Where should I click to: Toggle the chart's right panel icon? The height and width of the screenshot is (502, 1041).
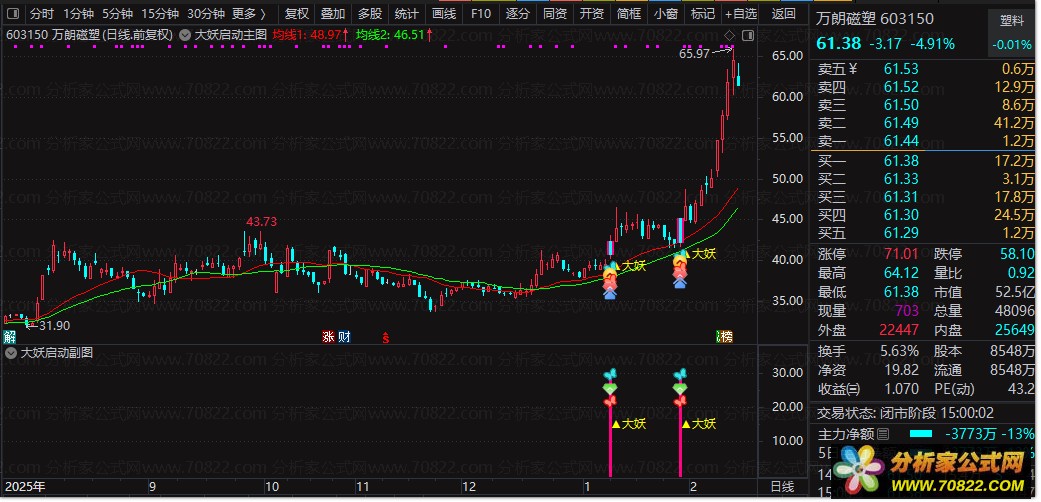tap(749, 35)
